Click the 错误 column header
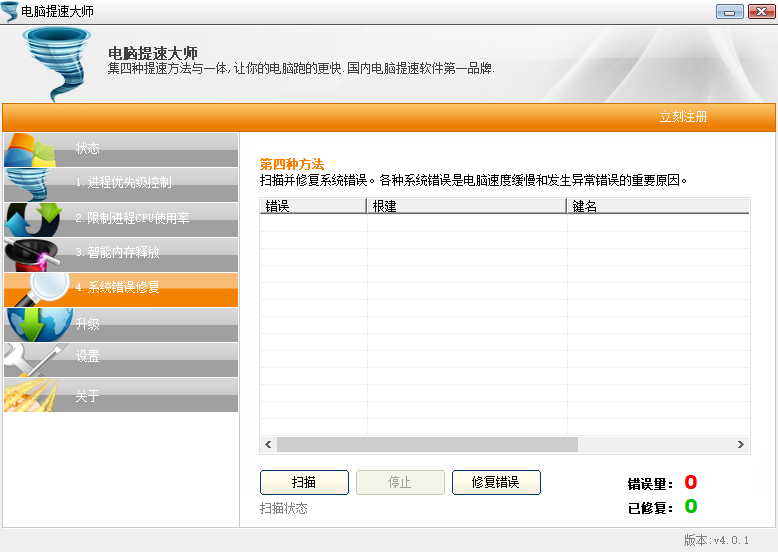The height and width of the screenshot is (552, 778). (313, 206)
